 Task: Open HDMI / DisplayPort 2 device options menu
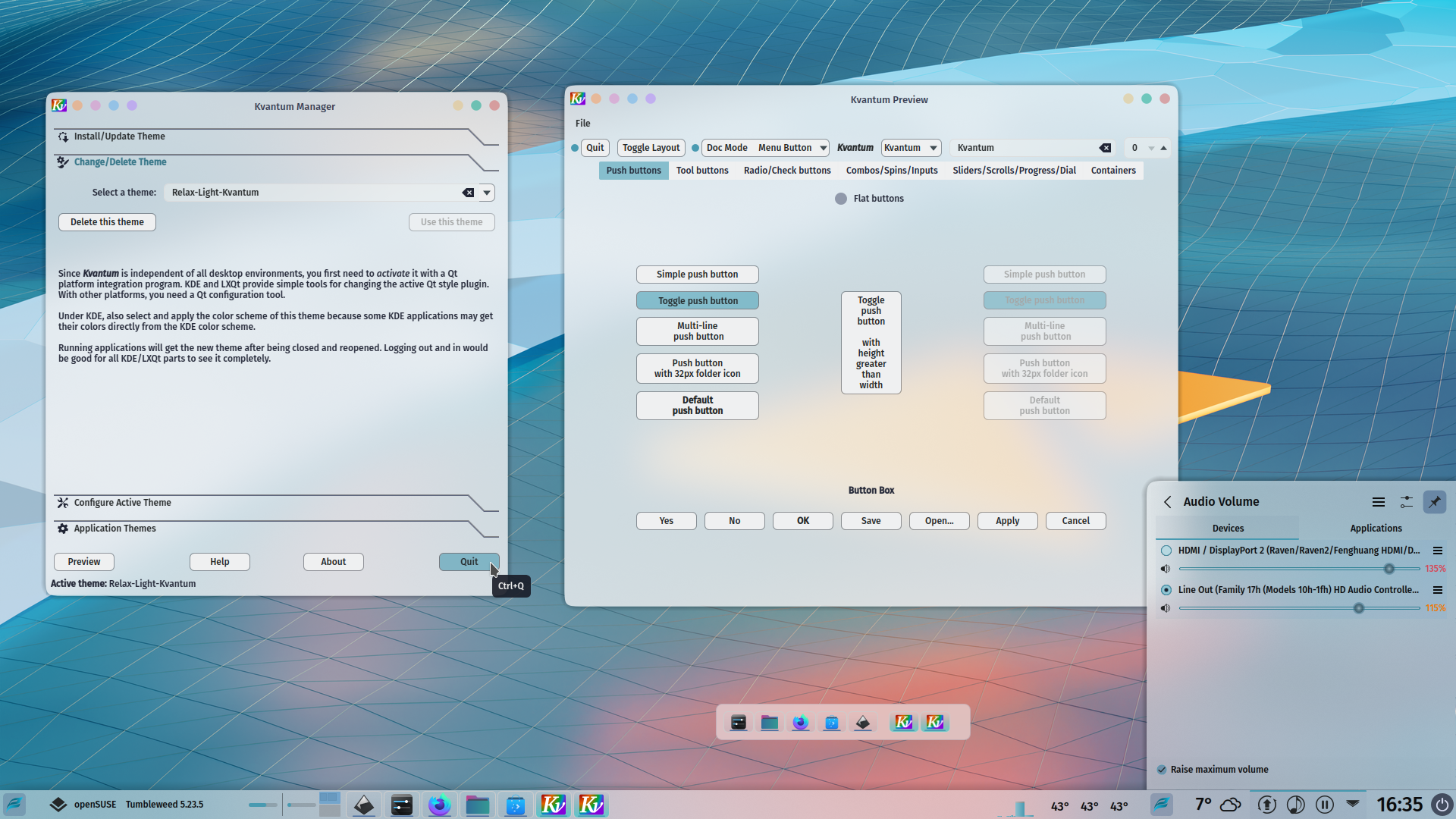[x=1438, y=551]
